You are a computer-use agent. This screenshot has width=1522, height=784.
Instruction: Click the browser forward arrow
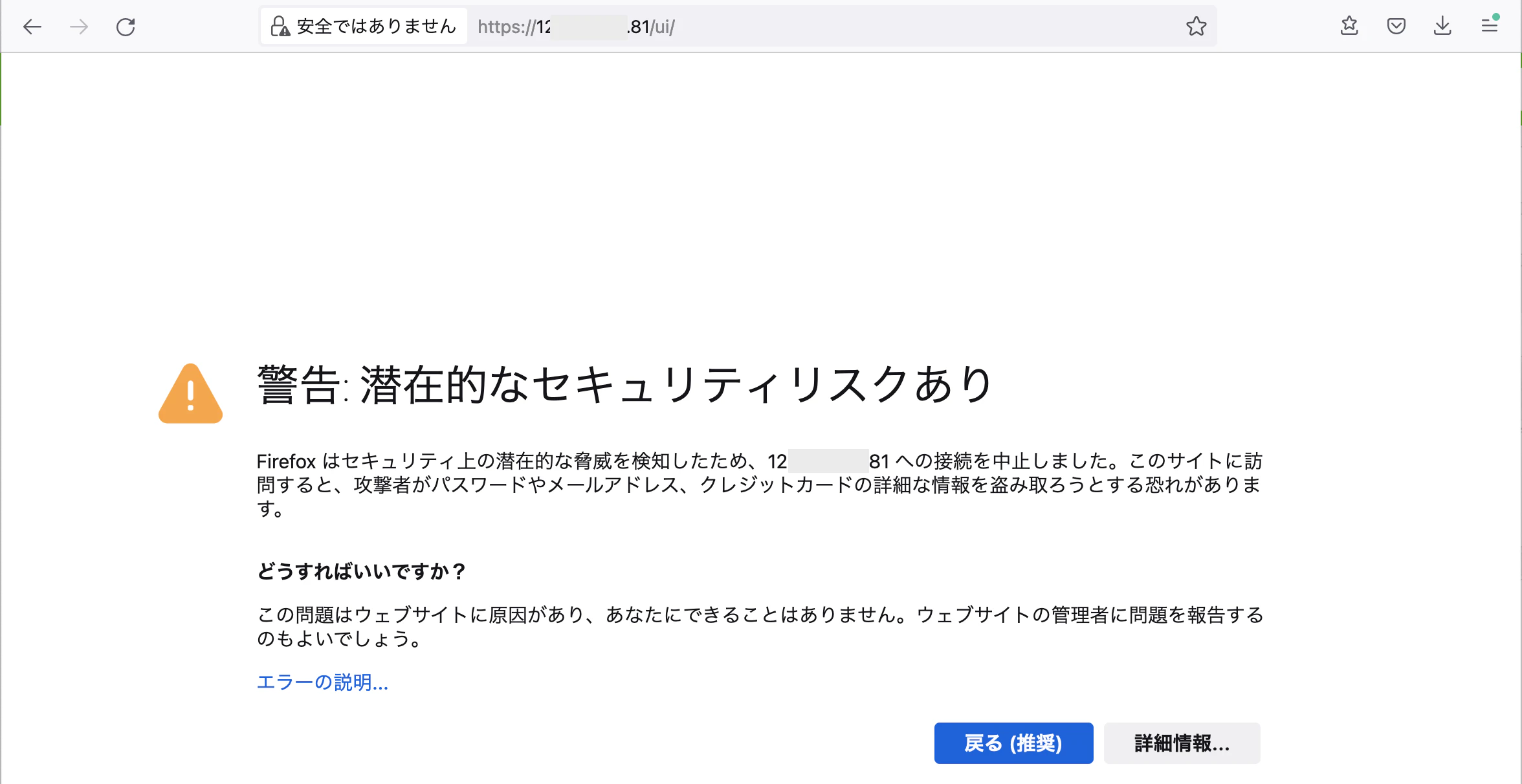(x=79, y=27)
